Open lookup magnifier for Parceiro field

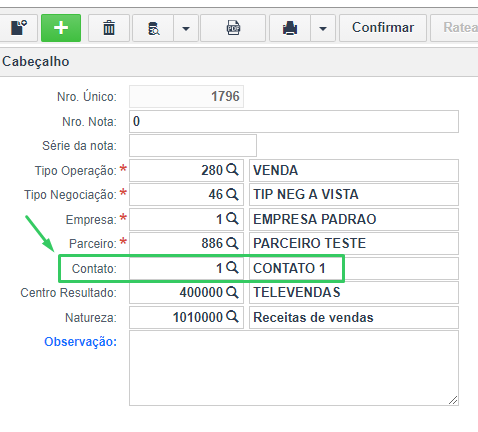232,243
